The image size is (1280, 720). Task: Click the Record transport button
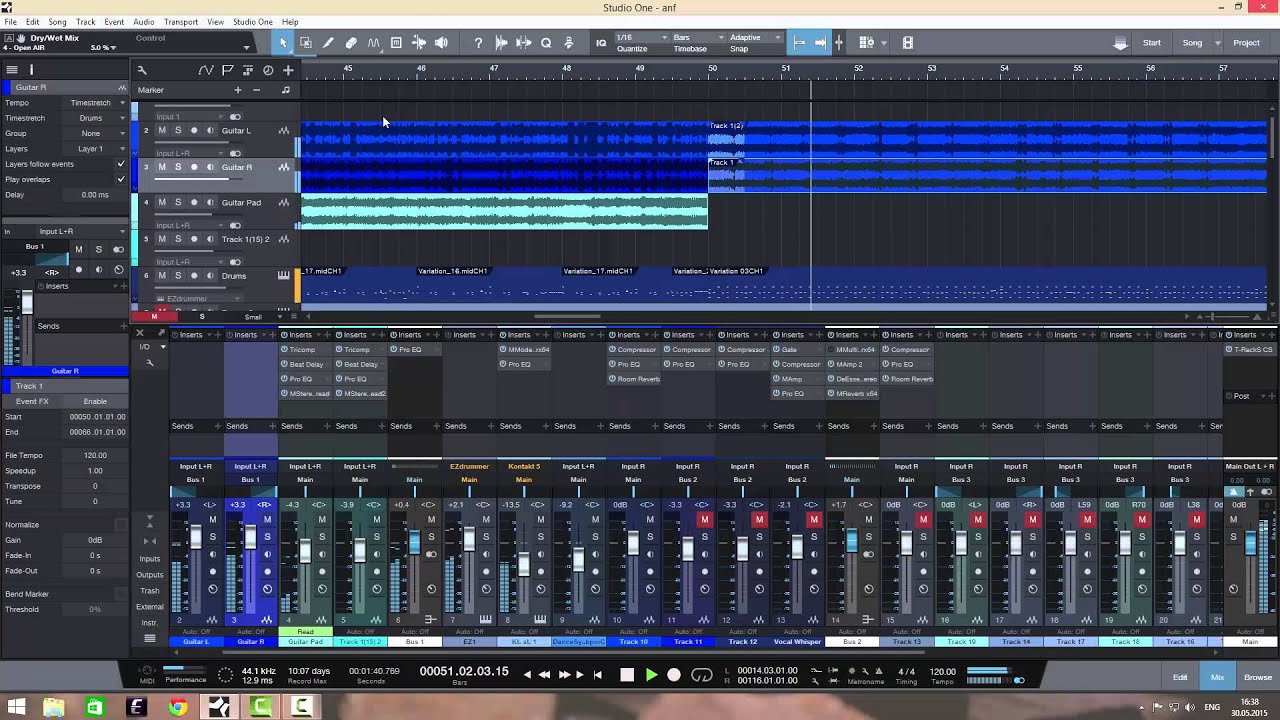[x=674, y=675]
